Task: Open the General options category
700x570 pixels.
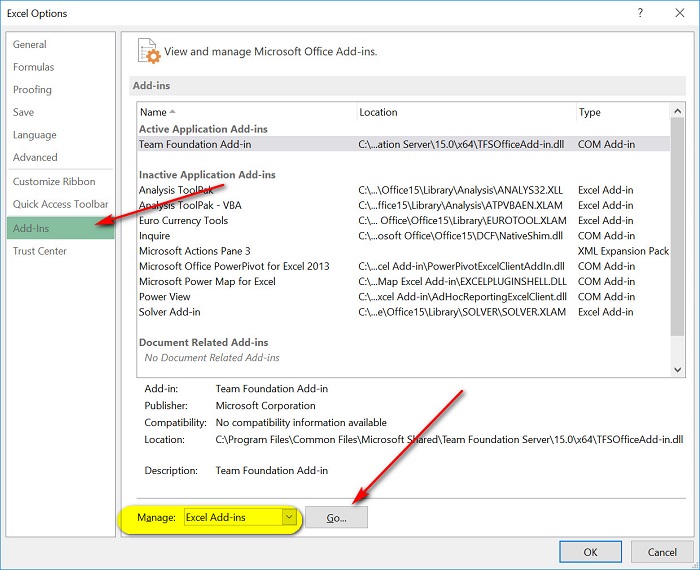Action: point(30,44)
